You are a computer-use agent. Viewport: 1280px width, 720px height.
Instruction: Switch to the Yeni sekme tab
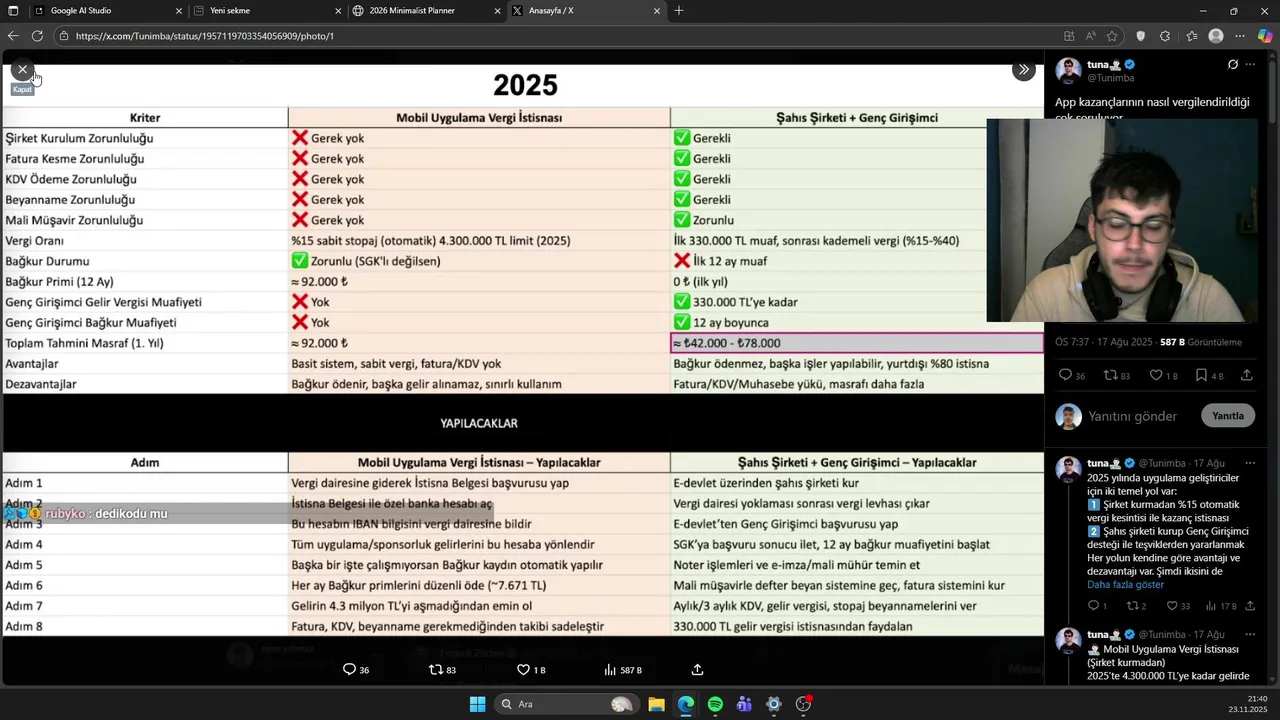pos(266,11)
